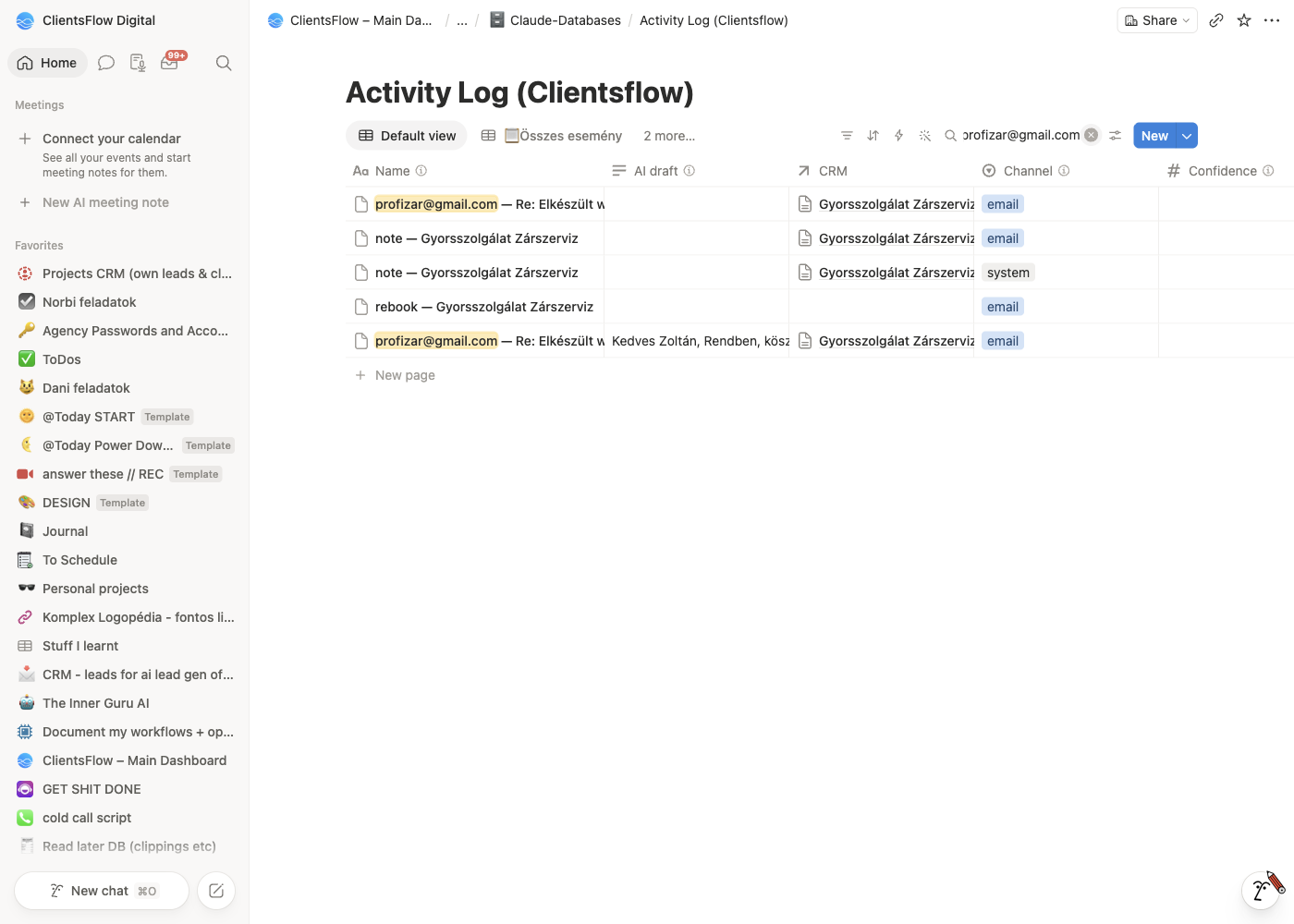Open the three-dot page options menu
The height and width of the screenshot is (924, 1294).
pyautogui.click(x=1272, y=20)
